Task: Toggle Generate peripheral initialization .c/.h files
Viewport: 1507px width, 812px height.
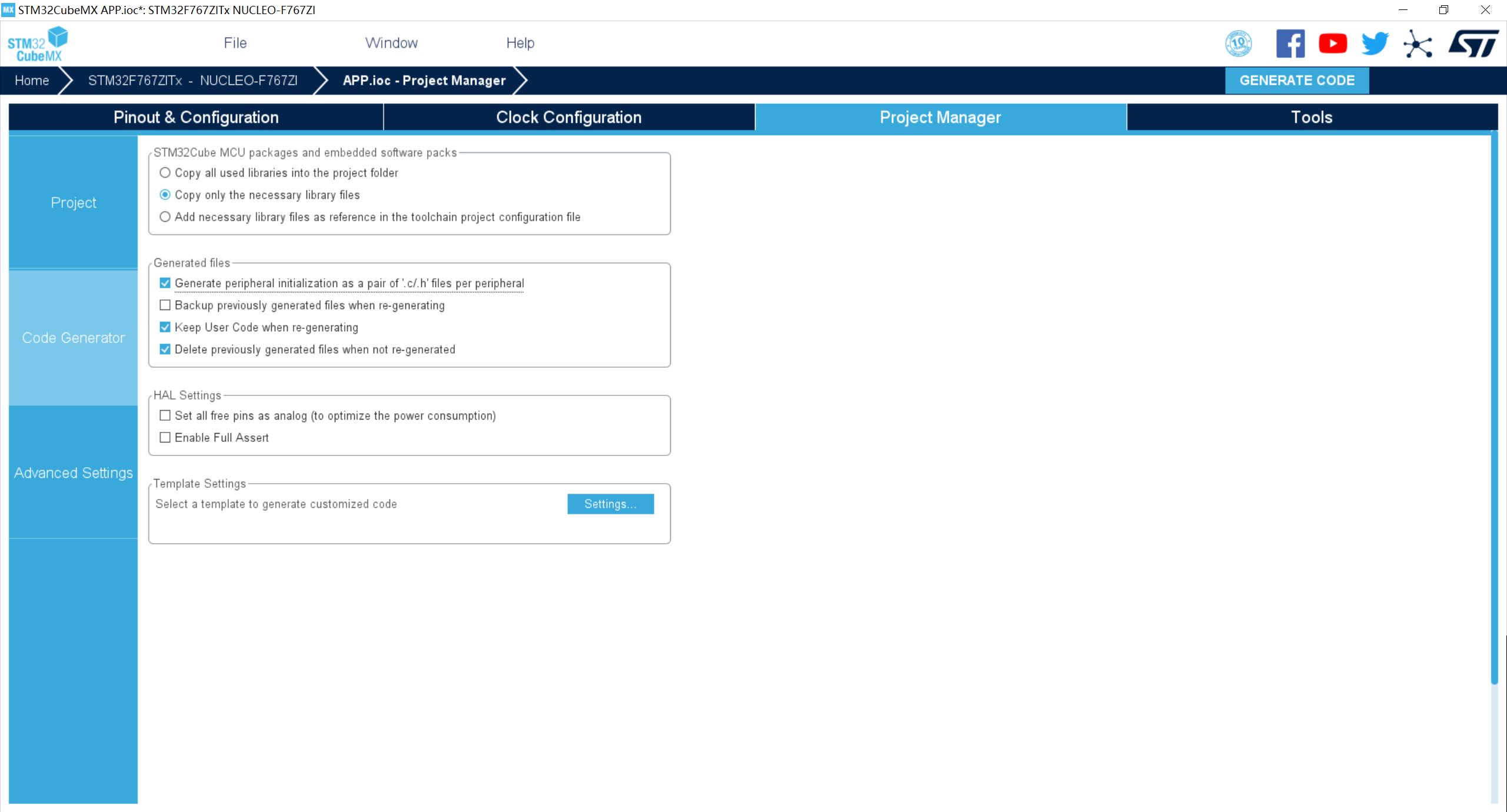Action: click(x=165, y=282)
